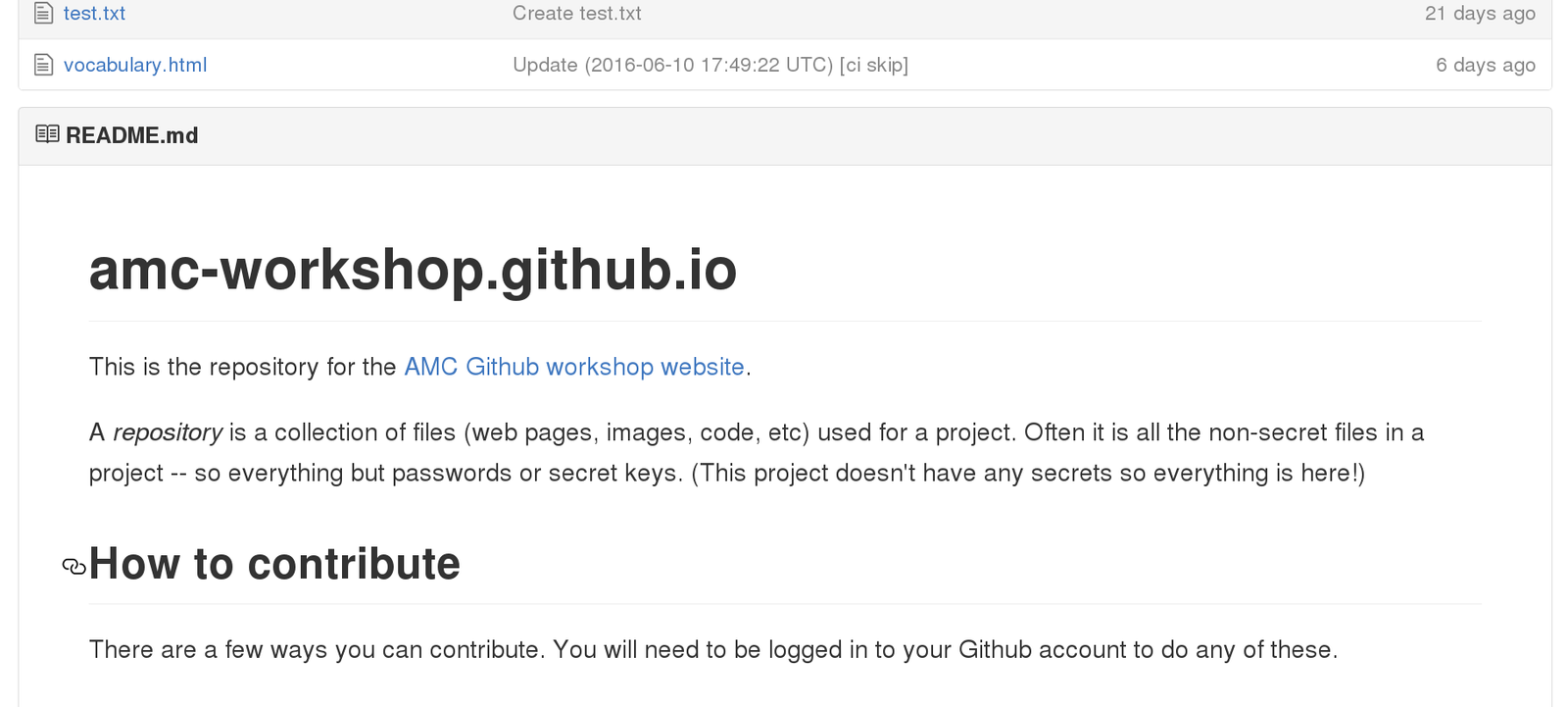Click the How to contribute heading
The width and height of the screenshot is (1568, 707).
click(x=274, y=564)
